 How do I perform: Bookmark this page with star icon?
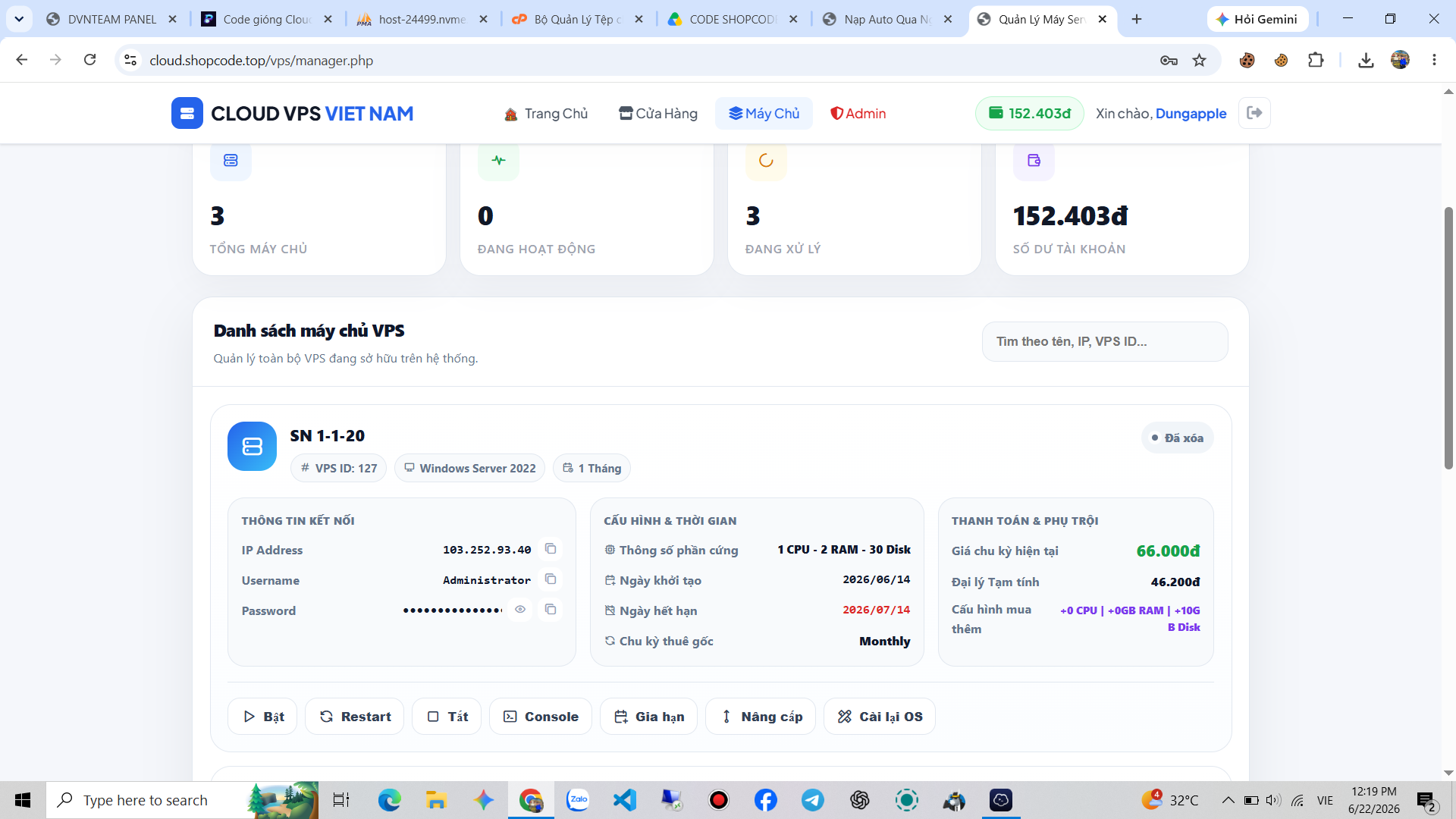tap(1199, 61)
